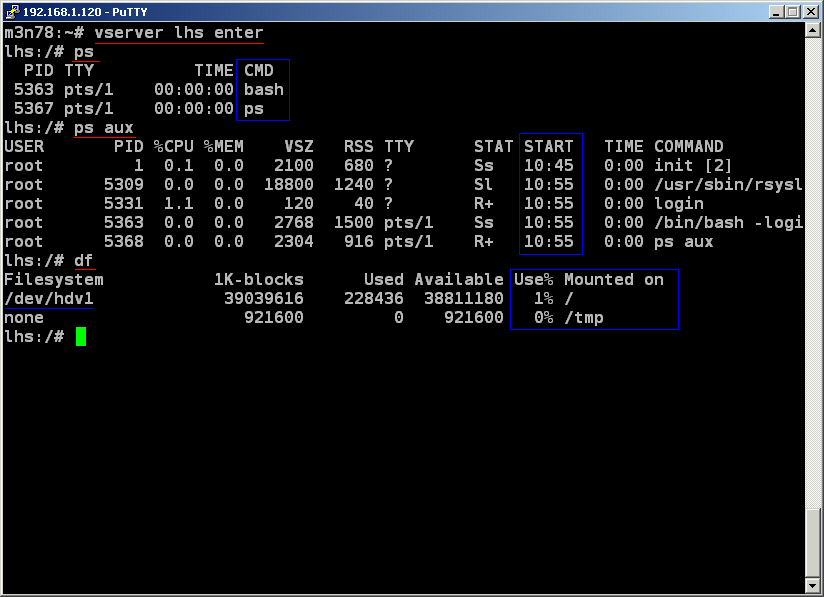The height and width of the screenshot is (597, 824).
Task: Click the scrollbar up arrow
Action: (812, 30)
